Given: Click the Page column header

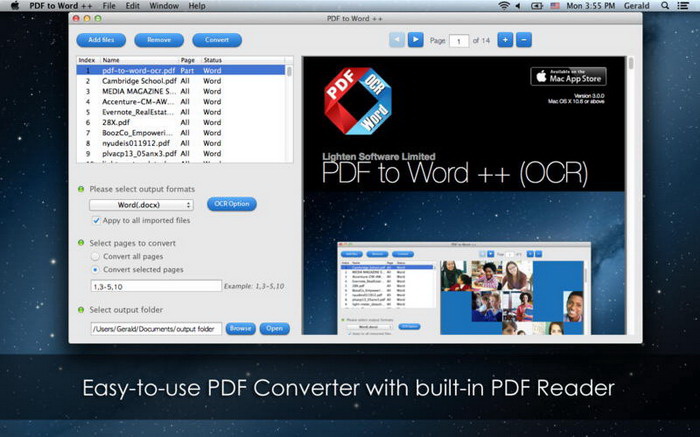Looking at the screenshot, I should [x=189, y=60].
